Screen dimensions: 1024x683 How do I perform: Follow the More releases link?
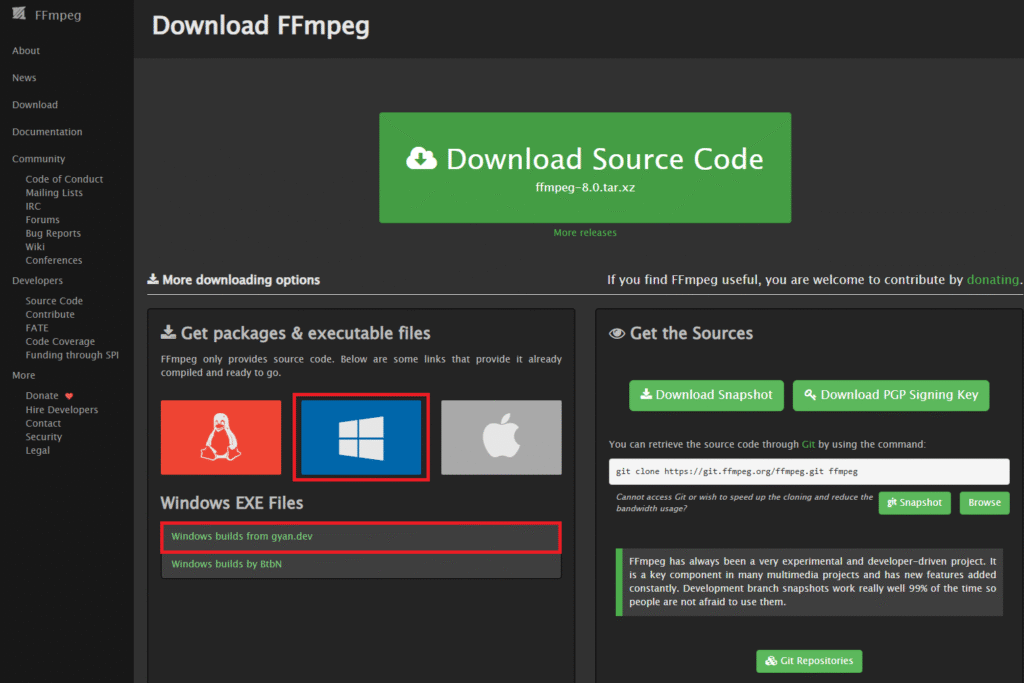[585, 233]
